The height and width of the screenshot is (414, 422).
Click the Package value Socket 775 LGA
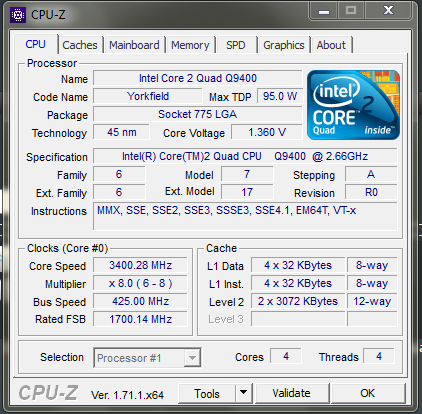(x=198, y=114)
